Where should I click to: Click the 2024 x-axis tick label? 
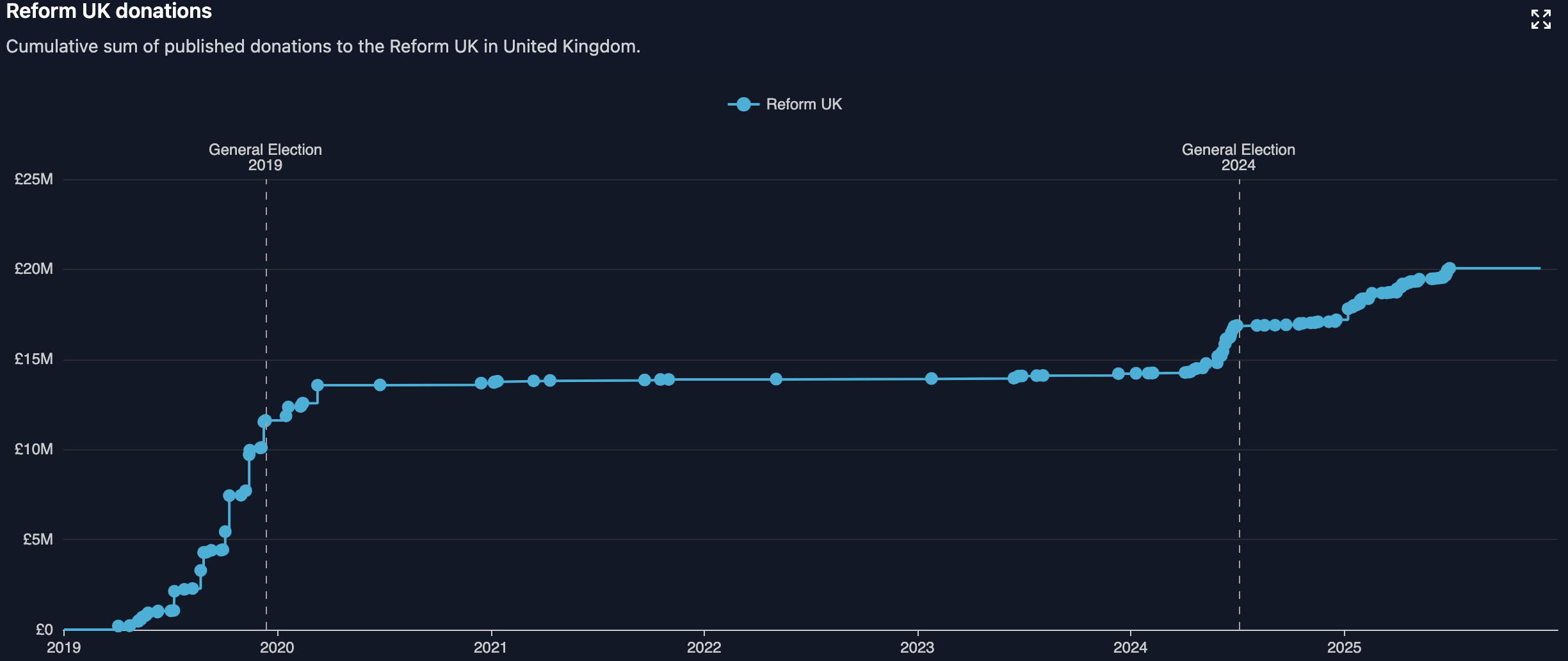1130,647
